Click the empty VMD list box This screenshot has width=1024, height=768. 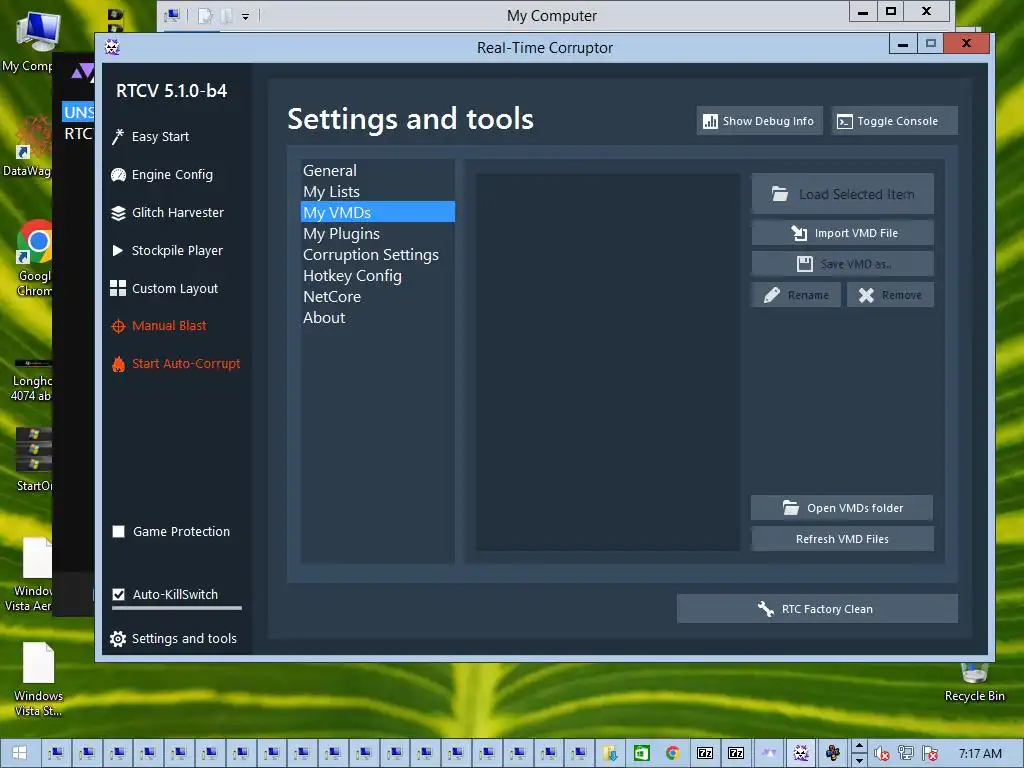607,362
